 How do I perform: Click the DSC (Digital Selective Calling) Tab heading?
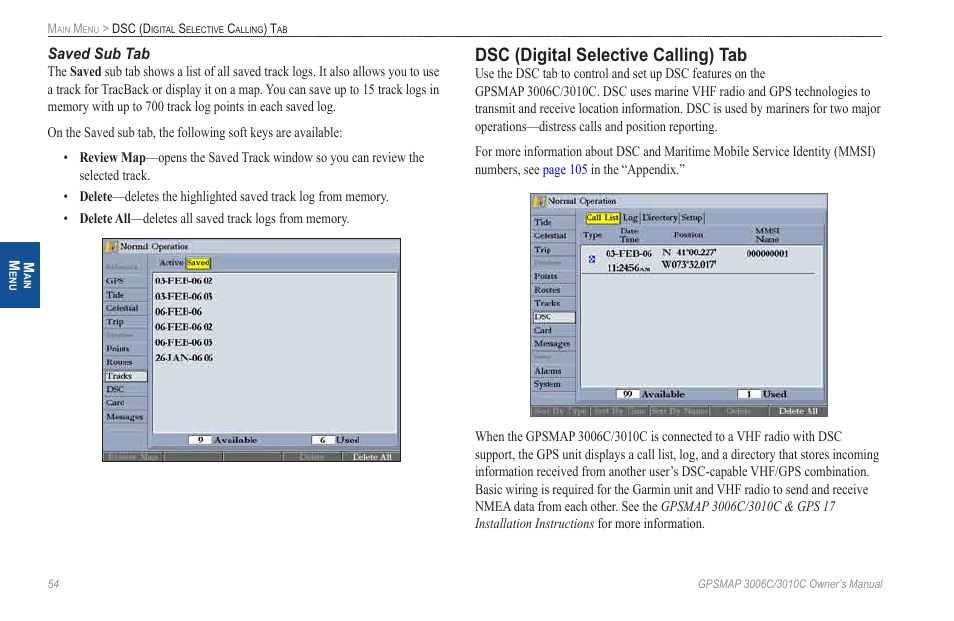[610, 55]
